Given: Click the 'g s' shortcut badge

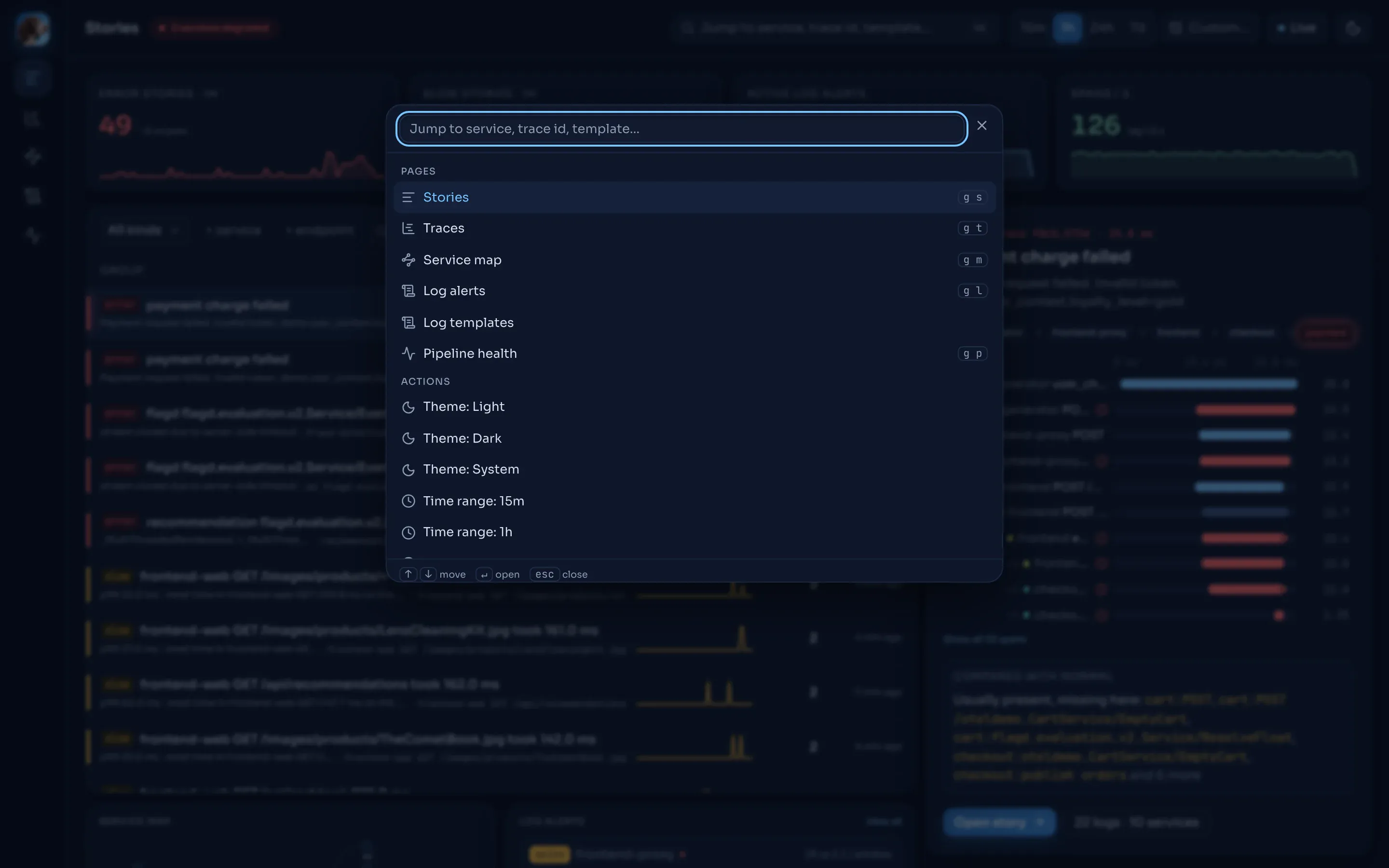Looking at the screenshot, I should coord(972,198).
